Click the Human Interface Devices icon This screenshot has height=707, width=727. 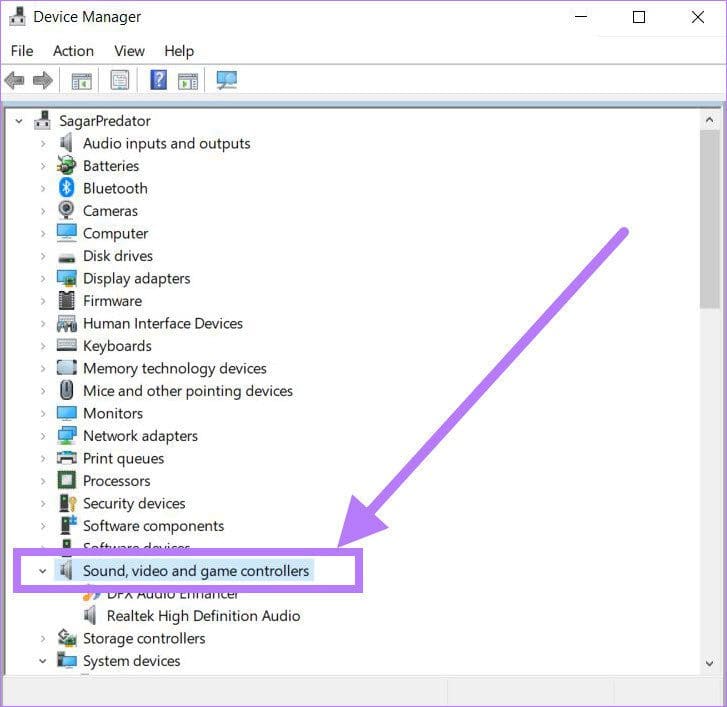click(67, 323)
